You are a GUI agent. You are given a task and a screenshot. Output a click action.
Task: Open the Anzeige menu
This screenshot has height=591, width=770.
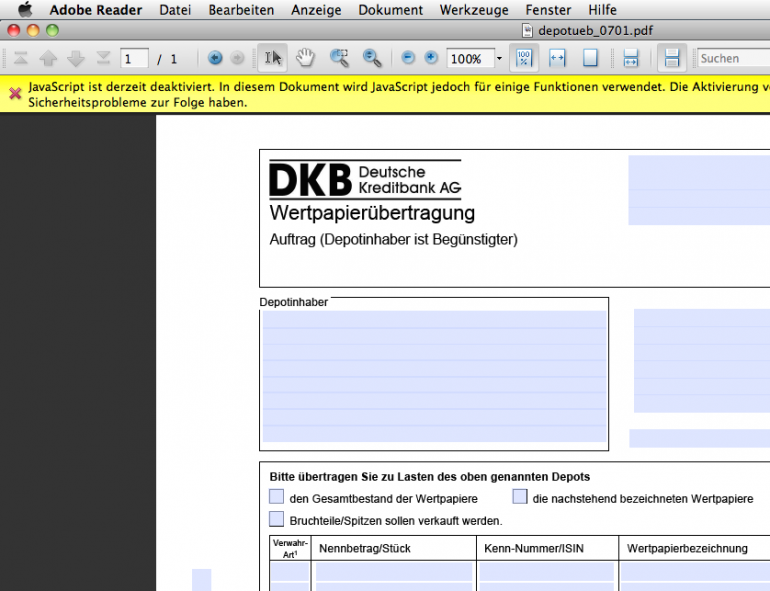pyautogui.click(x=316, y=10)
